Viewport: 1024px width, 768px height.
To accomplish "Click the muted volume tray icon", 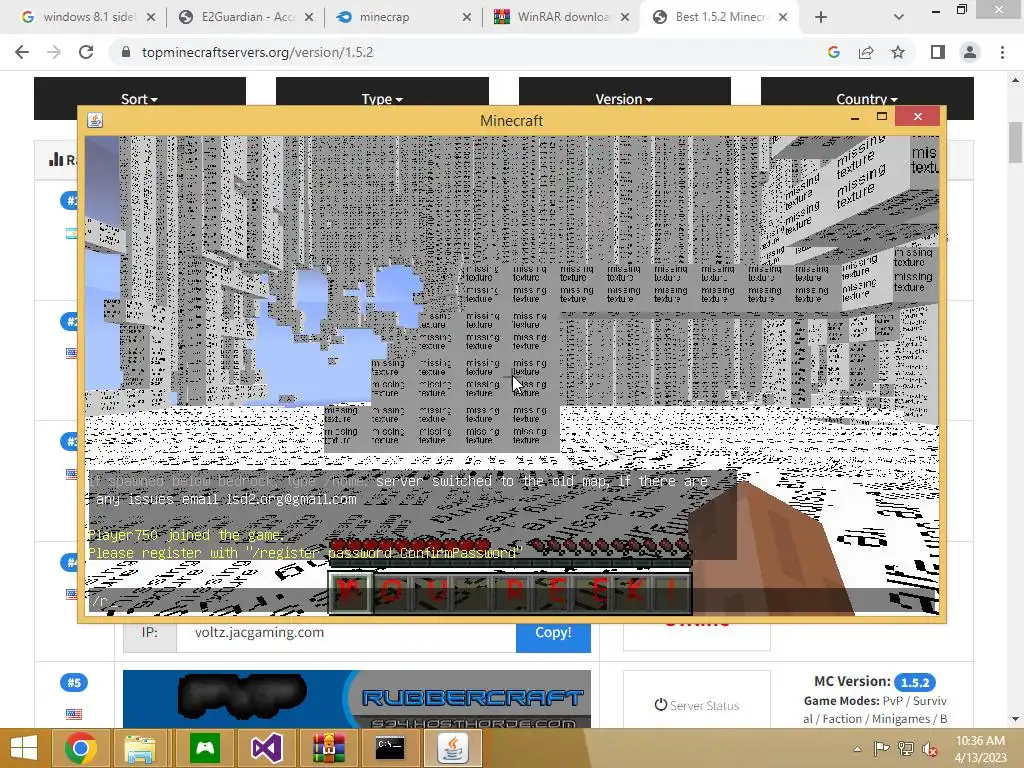I will (930, 749).
